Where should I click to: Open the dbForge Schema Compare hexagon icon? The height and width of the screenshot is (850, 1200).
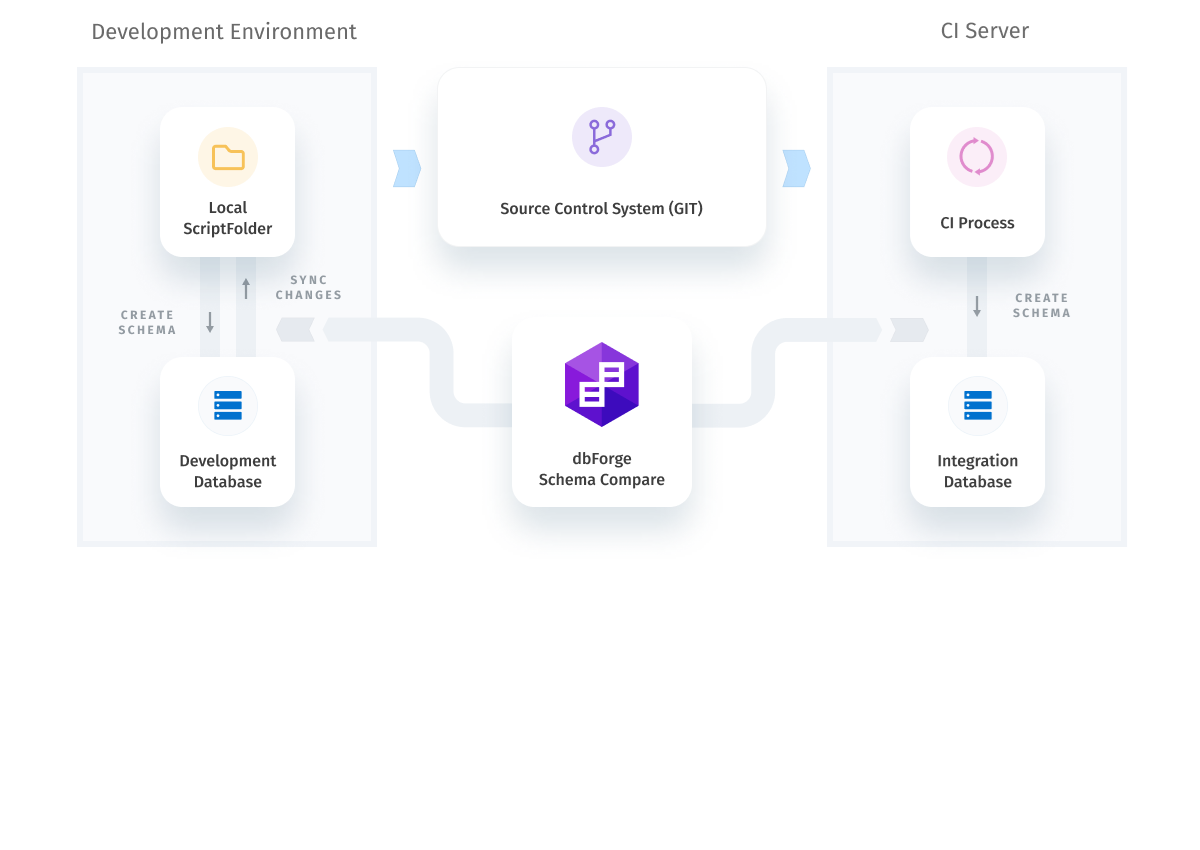[x=601, y=384]
